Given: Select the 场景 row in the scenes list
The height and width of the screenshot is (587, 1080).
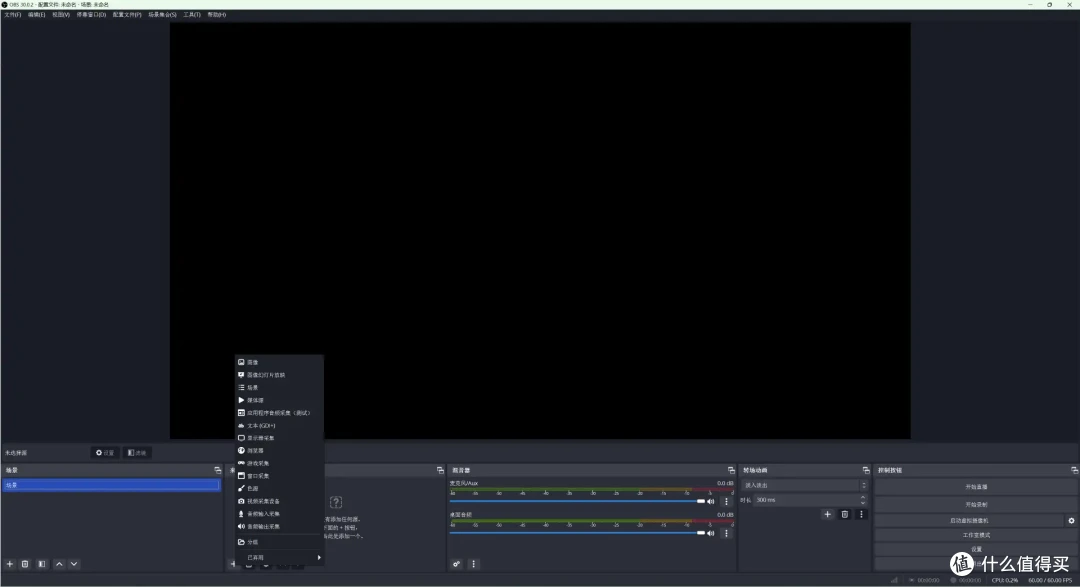Looking at the screenshot, I should click(x=111, y=485).
